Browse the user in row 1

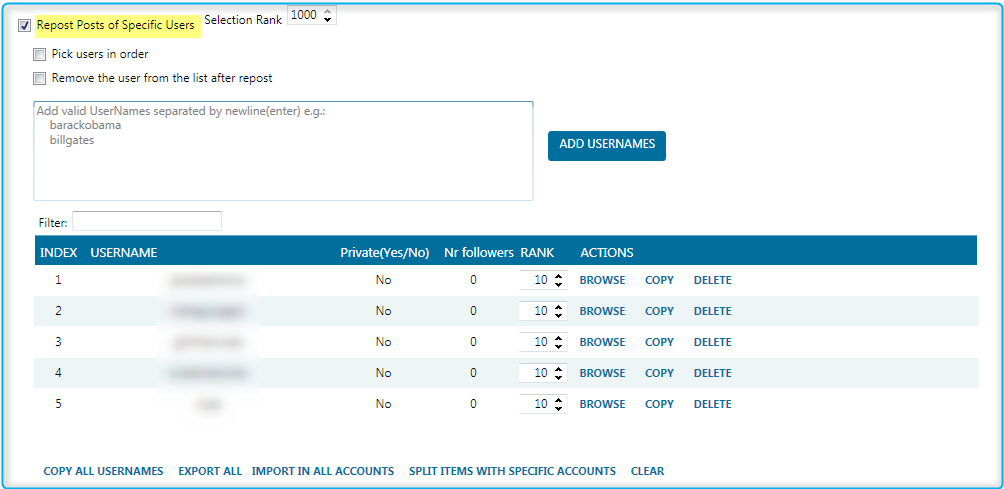click(602, 280)
